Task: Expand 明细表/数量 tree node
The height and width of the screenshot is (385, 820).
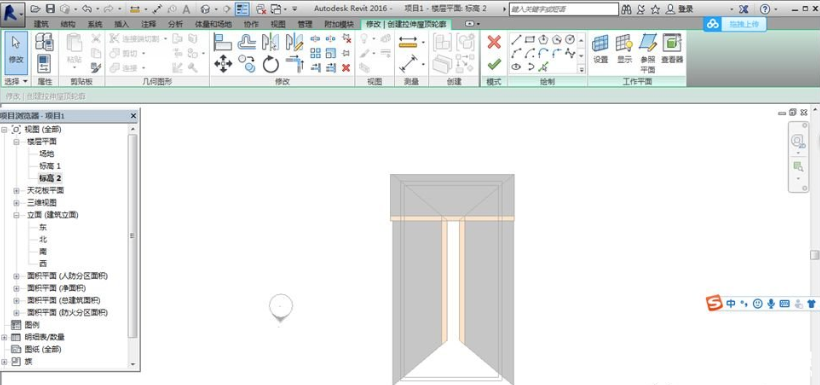Action: tap(4, 337)
